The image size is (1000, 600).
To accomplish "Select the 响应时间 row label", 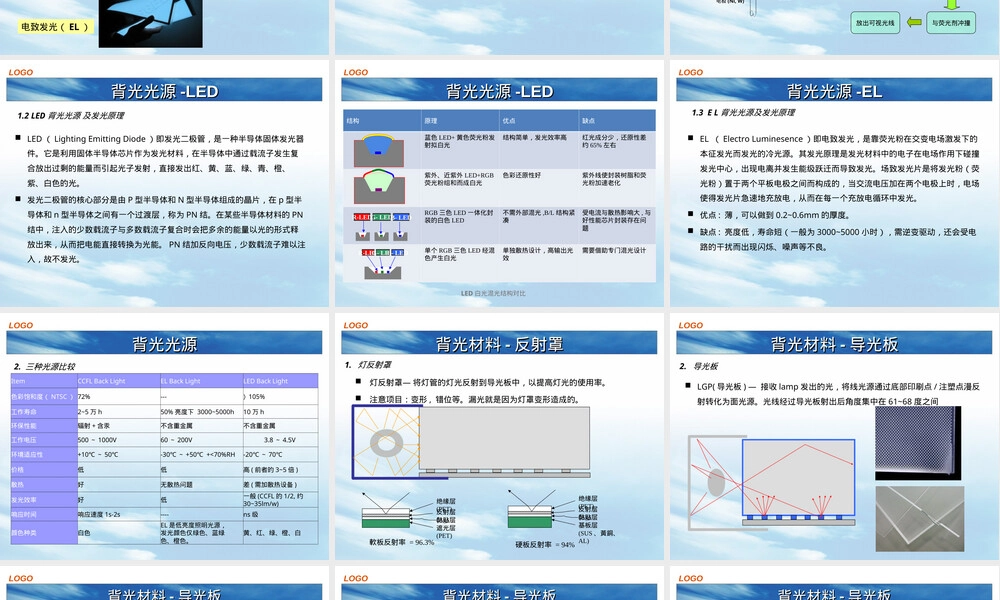I will 44,514.
